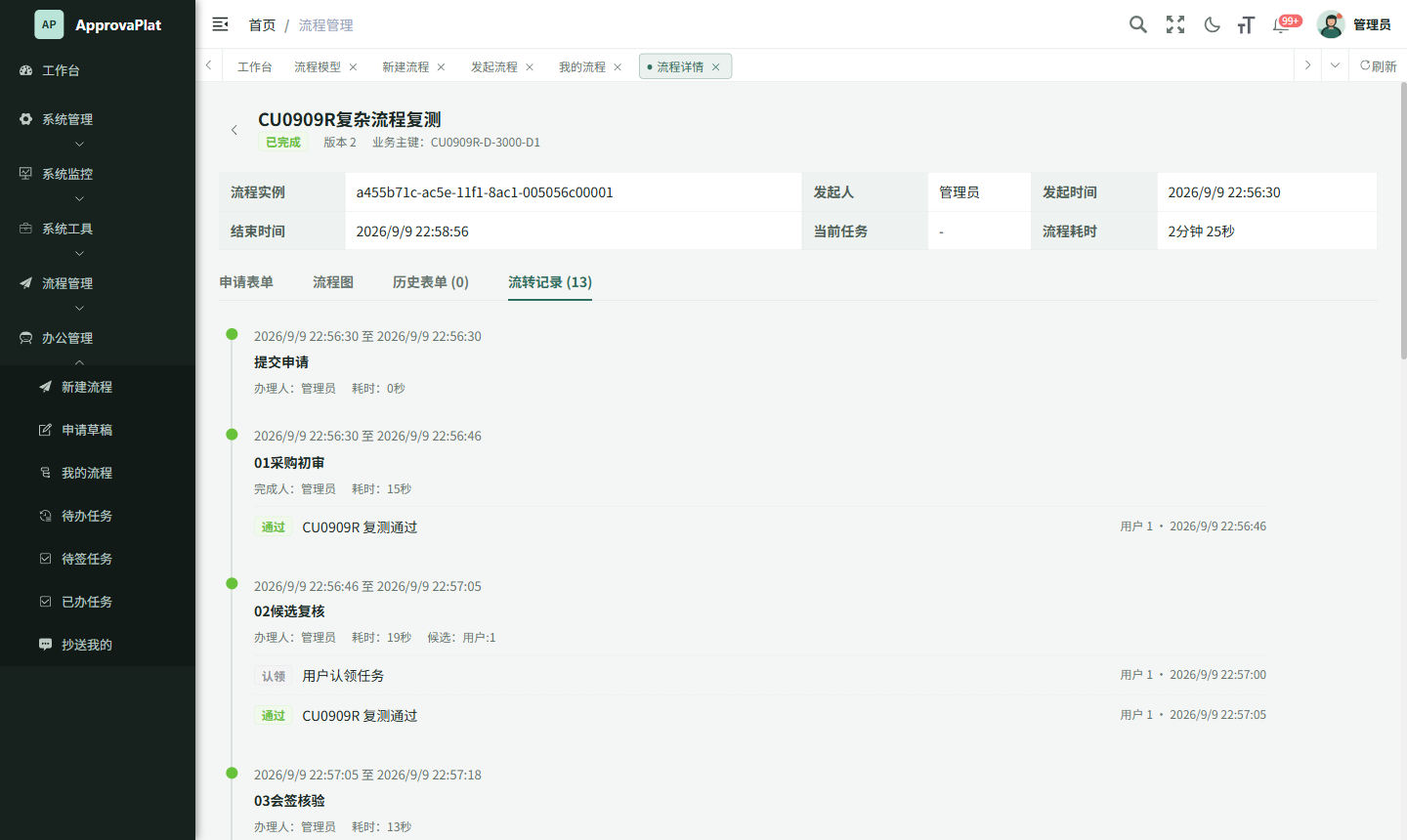Expand the 系统管理 sidebar menu

(x=98, y=119)
